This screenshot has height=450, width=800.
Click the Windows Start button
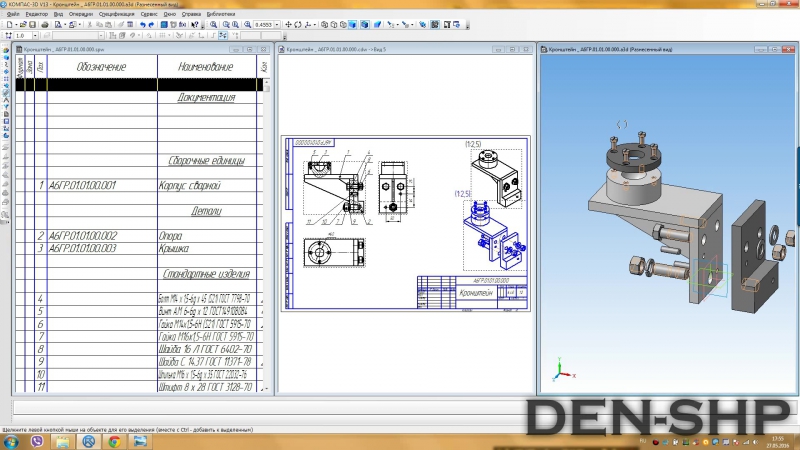(x=12, y=441)
